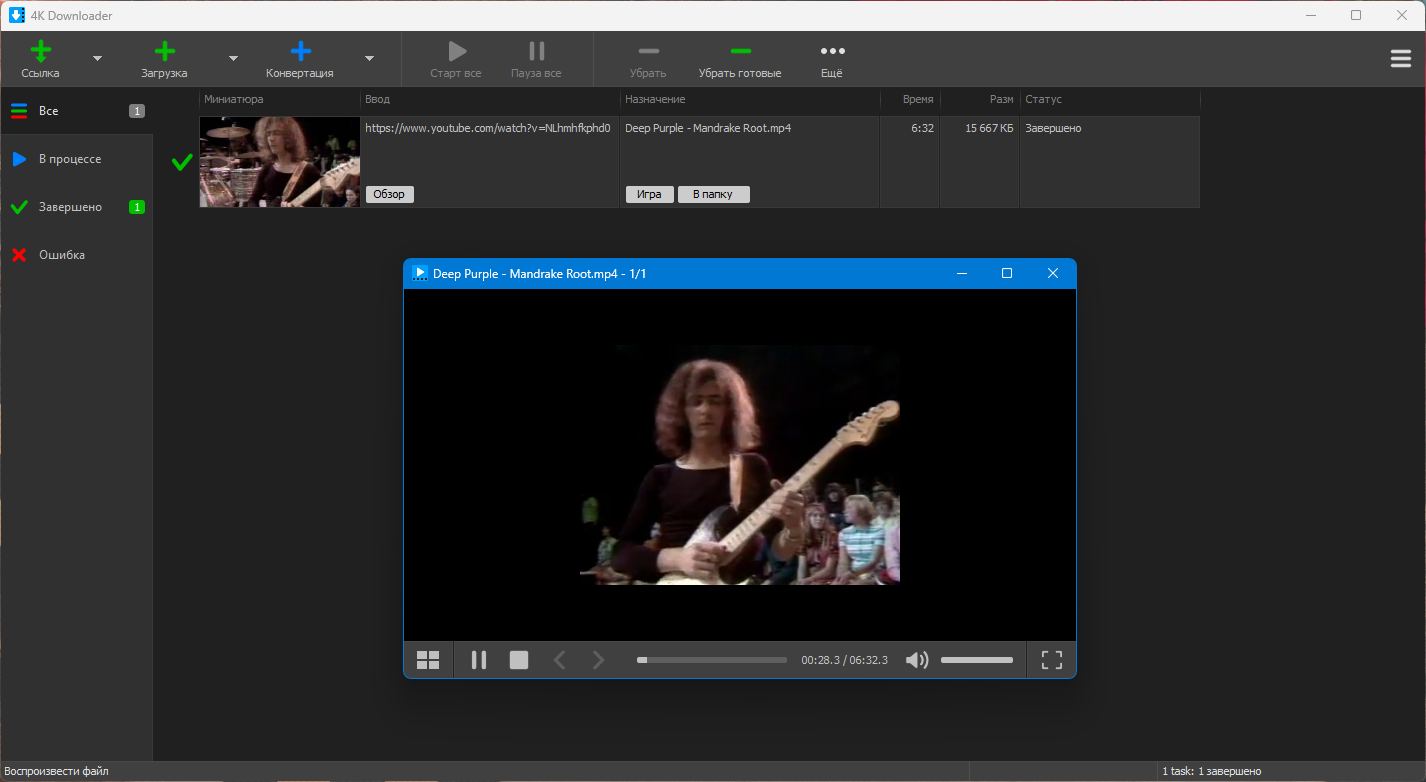The width and height of the screenshot is (1426, 782).
Task: Enter fullscreen mode in the video player
Action: [x=1051, y=660]
